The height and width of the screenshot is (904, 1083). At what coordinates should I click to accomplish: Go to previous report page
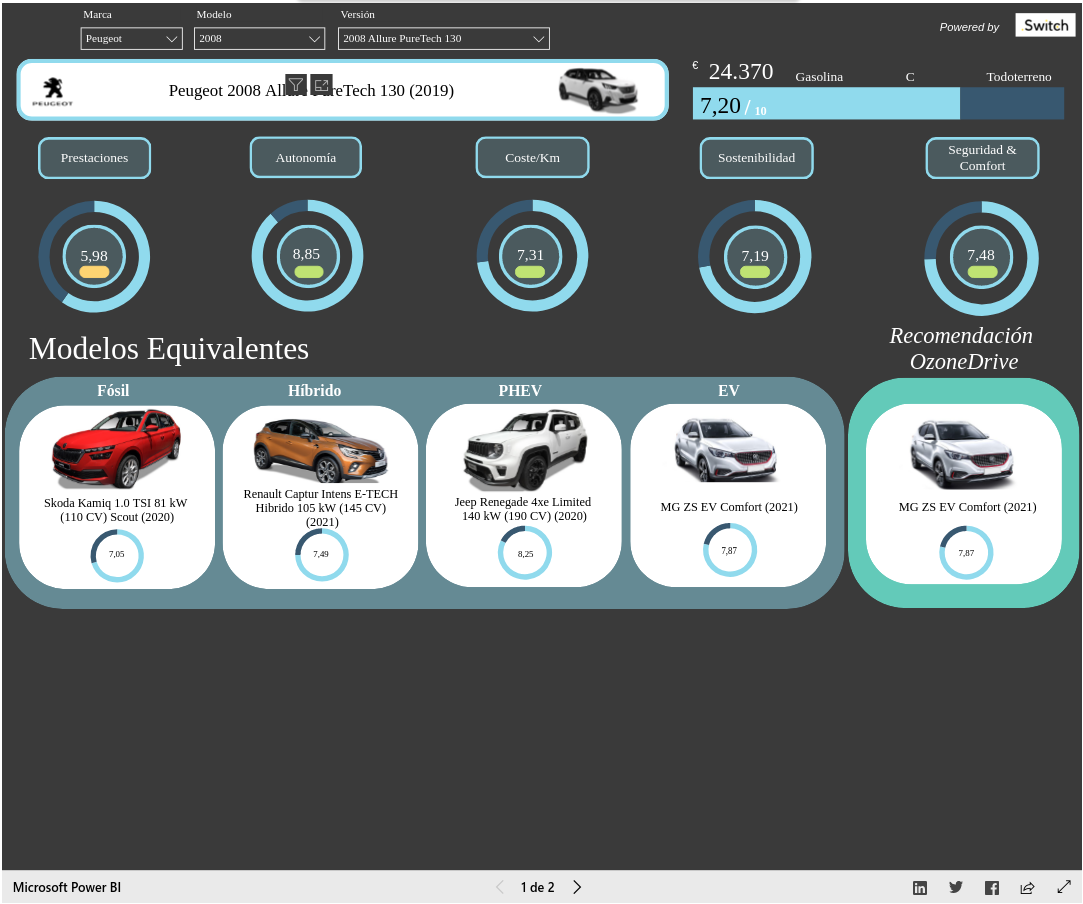500,887
